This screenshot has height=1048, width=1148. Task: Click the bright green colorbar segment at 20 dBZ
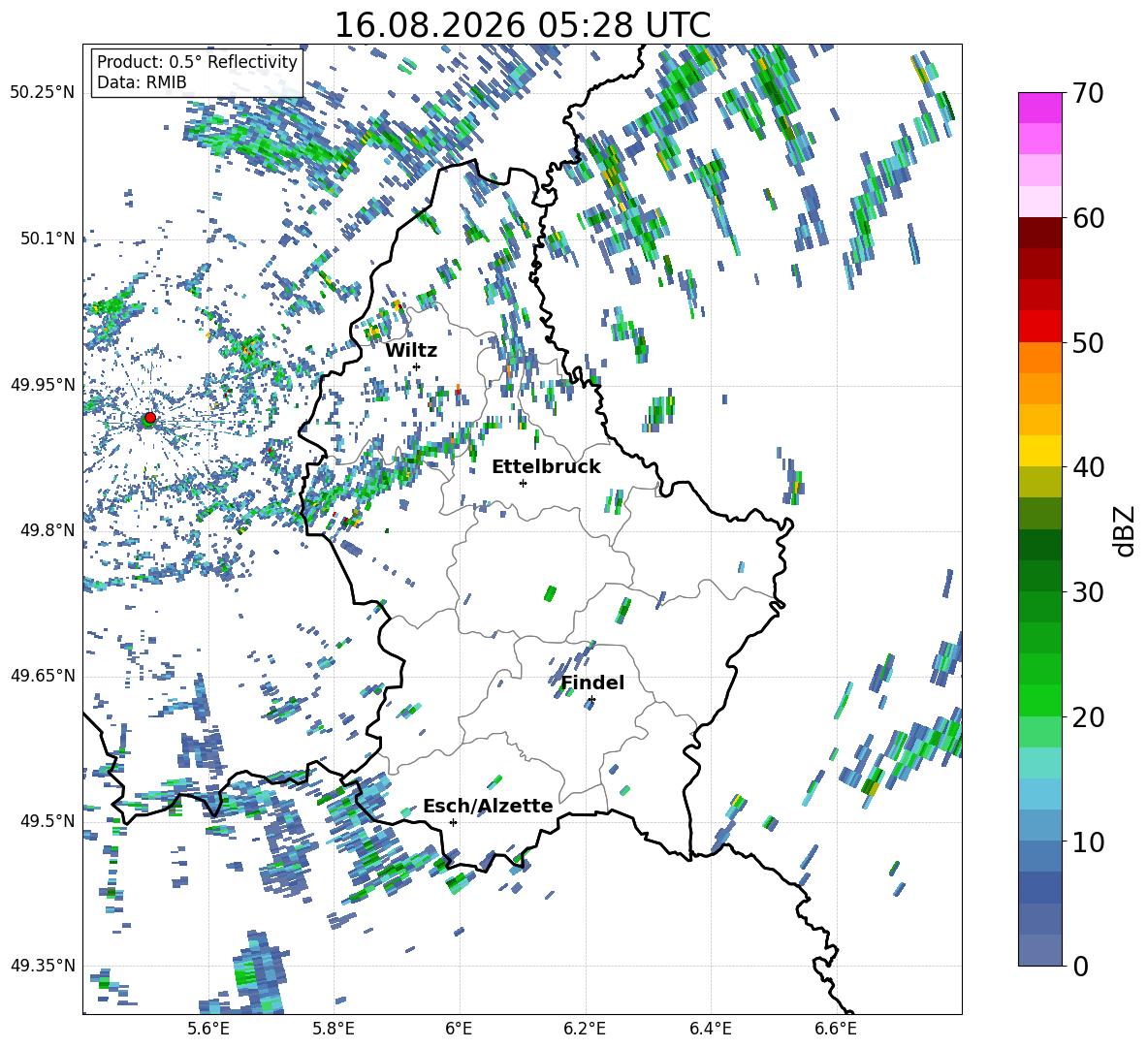[1039, 700]
